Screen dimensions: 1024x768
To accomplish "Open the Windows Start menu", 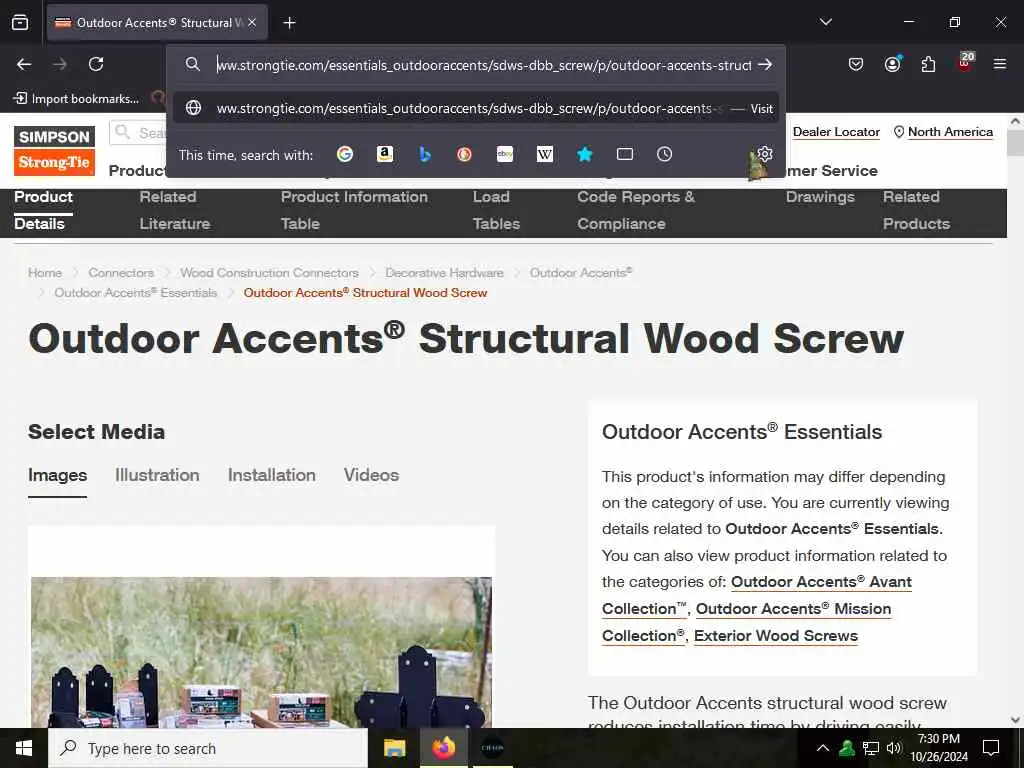I will pos(24,748).
